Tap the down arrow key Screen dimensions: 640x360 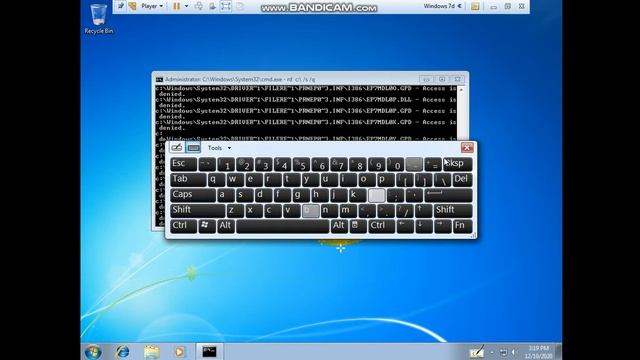[x=424, y=226]
